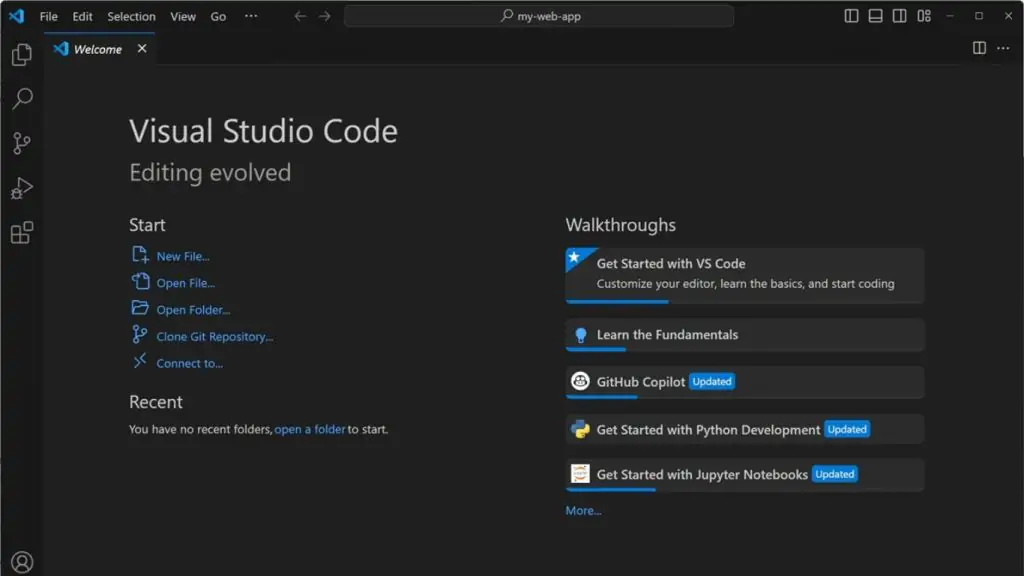
Task: Toggle the primary sidebar visibility icon
Action: (851, 15)
